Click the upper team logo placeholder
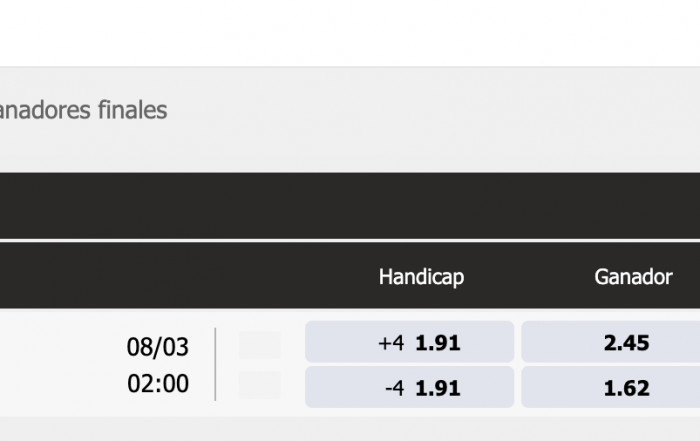Viewport: 700px width, 441px height. coord(260,345)
